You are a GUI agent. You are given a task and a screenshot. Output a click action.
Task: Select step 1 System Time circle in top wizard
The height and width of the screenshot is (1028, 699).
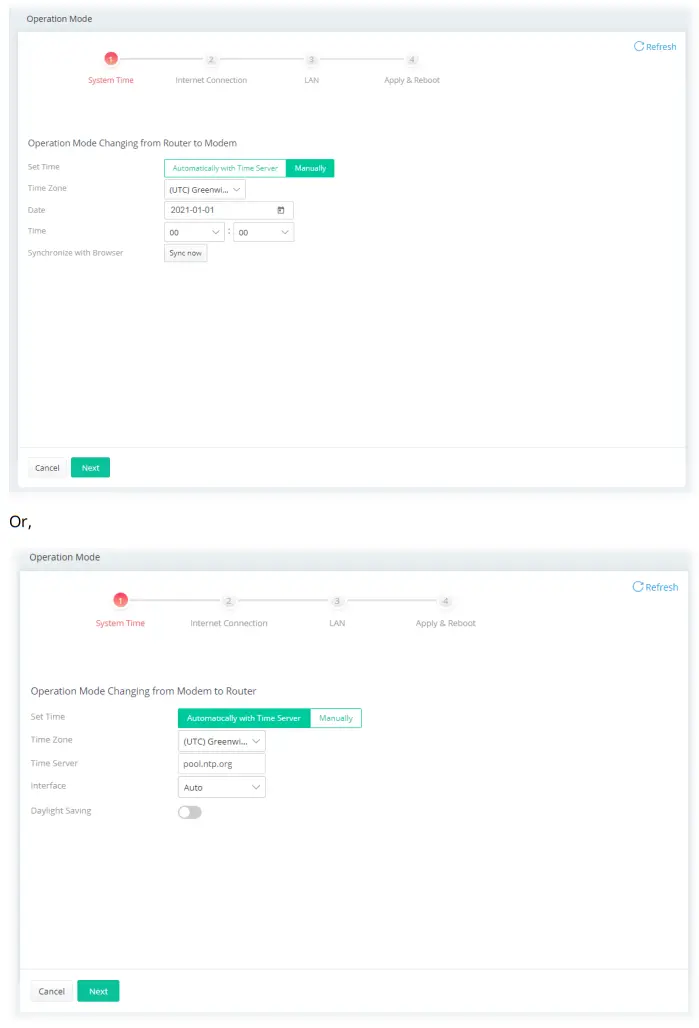click(x=111, y=60)
